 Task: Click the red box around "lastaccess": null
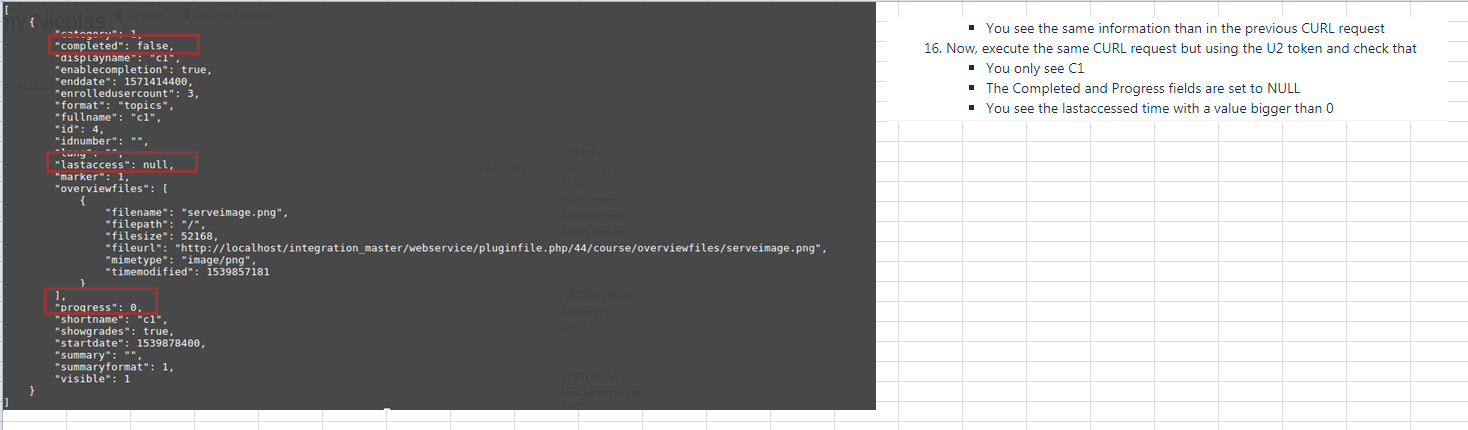click(x=121, y=162)
